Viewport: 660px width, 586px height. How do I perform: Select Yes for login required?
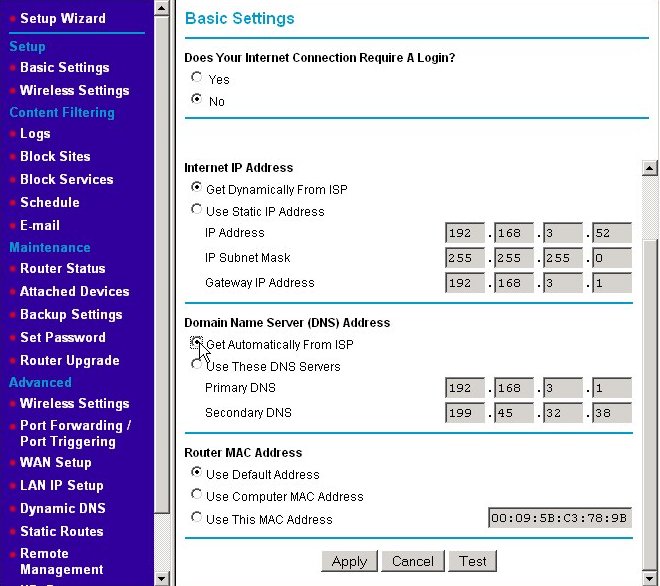(x=196, y=77)
